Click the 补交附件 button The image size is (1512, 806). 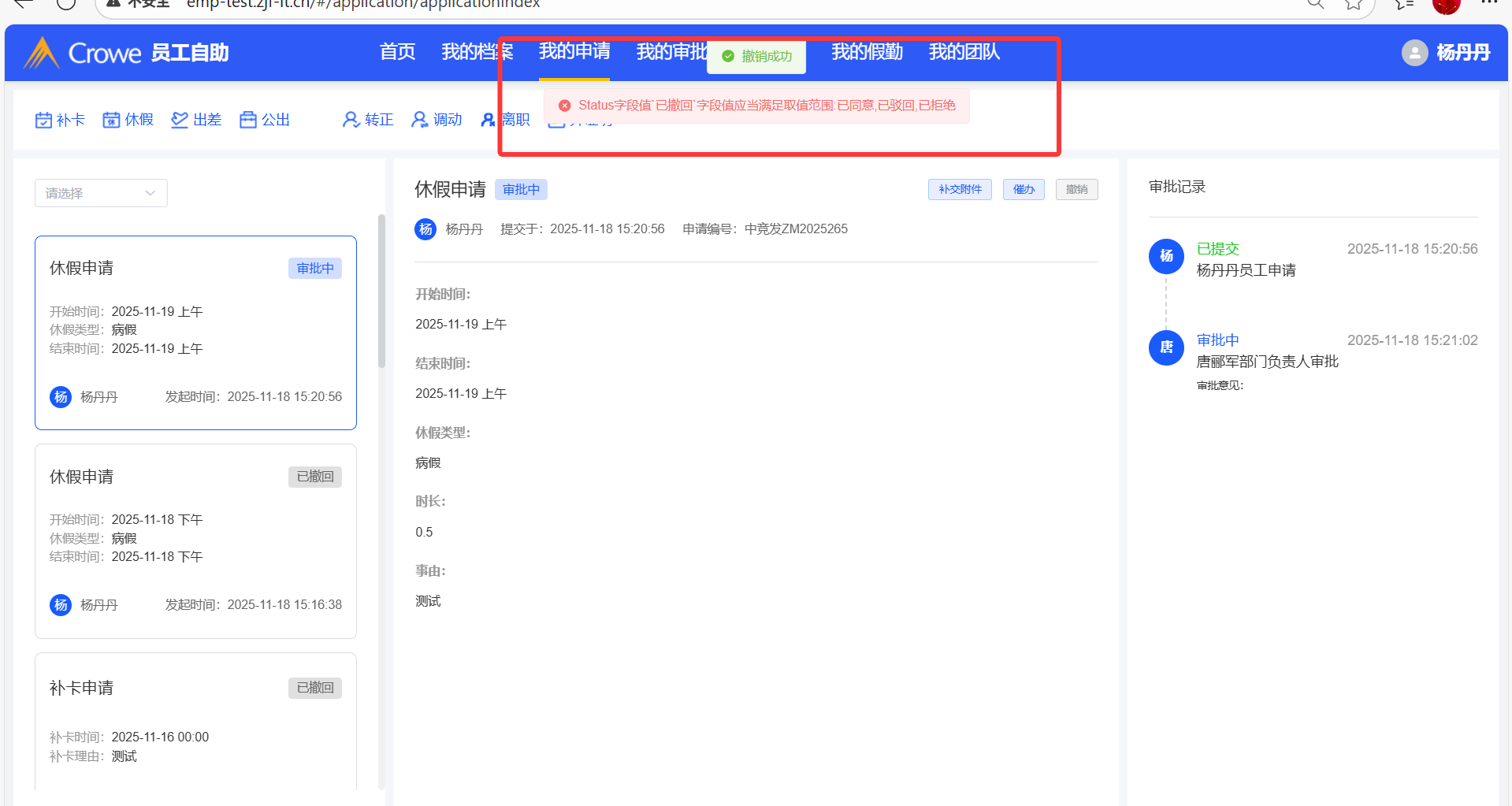(x=960, y=190)
